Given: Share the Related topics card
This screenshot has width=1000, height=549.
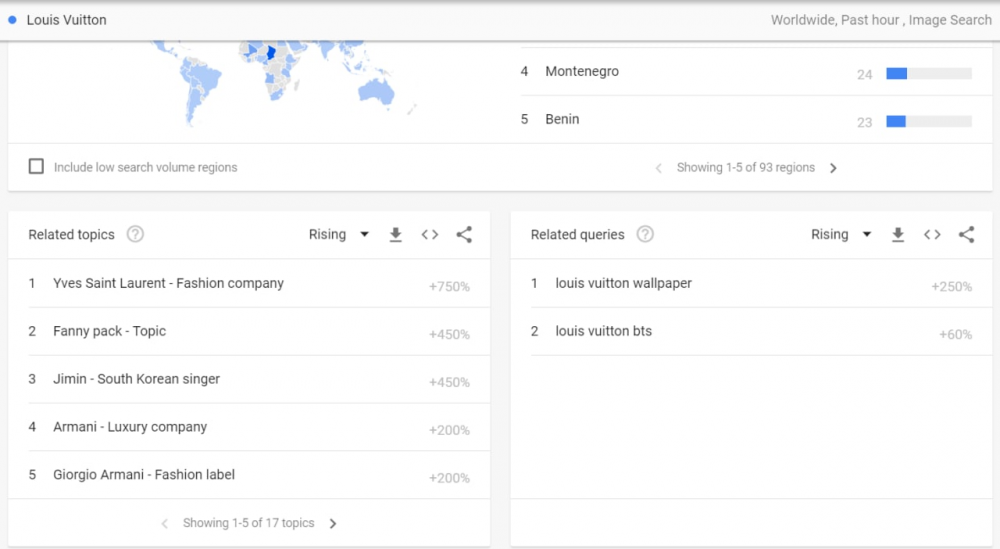Looking at the screenshot, I should [464, 235].
